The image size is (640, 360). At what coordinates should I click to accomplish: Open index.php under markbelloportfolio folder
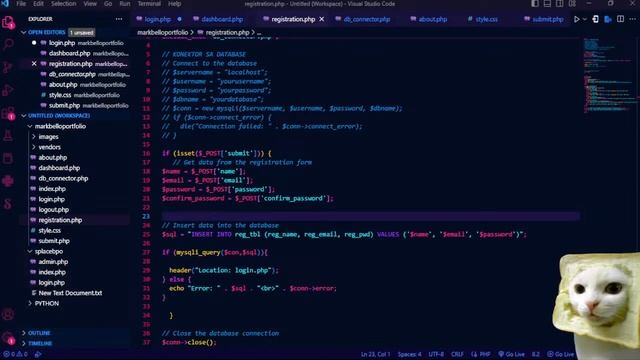(52, 189)
